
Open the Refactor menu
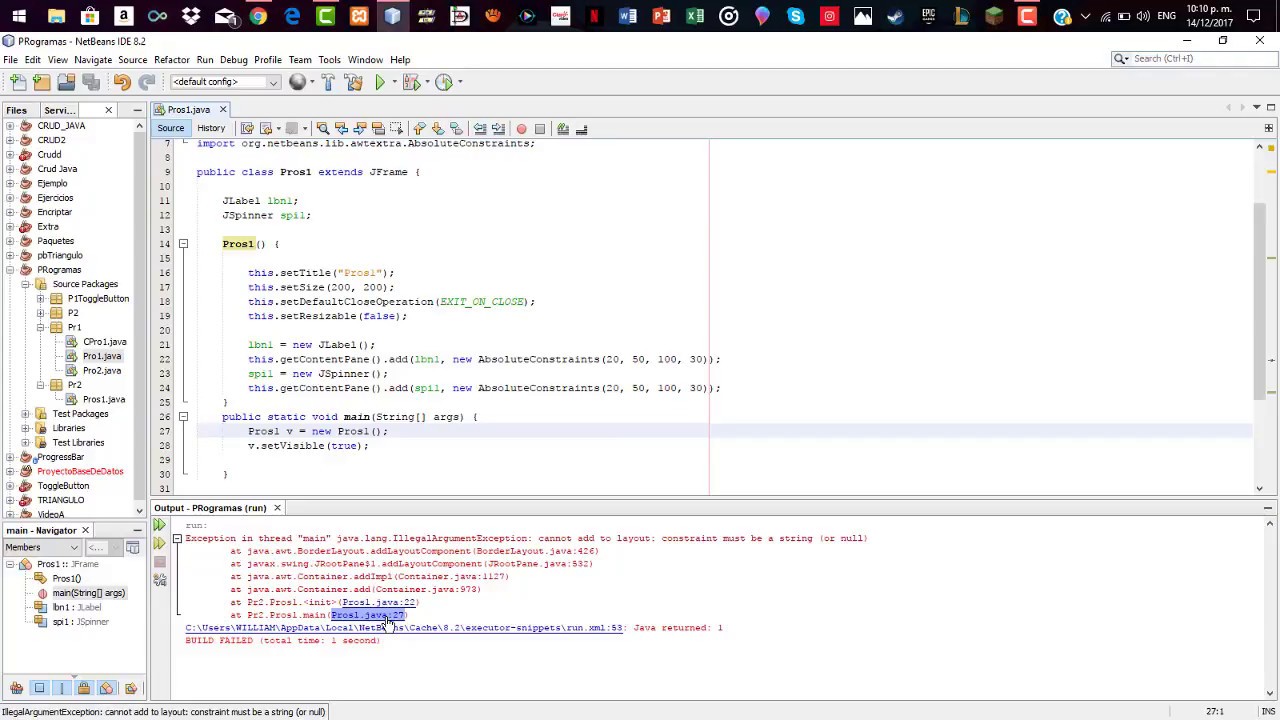tap(171, 60)
